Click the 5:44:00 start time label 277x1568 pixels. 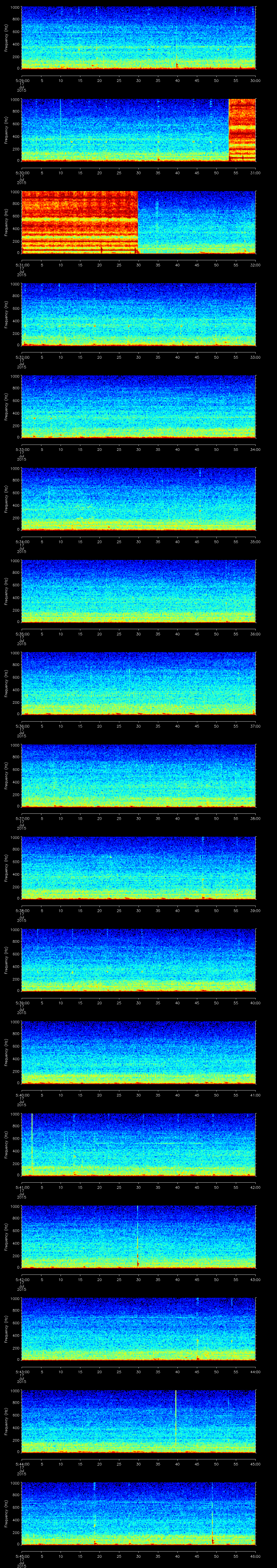tap(22, 1464)
